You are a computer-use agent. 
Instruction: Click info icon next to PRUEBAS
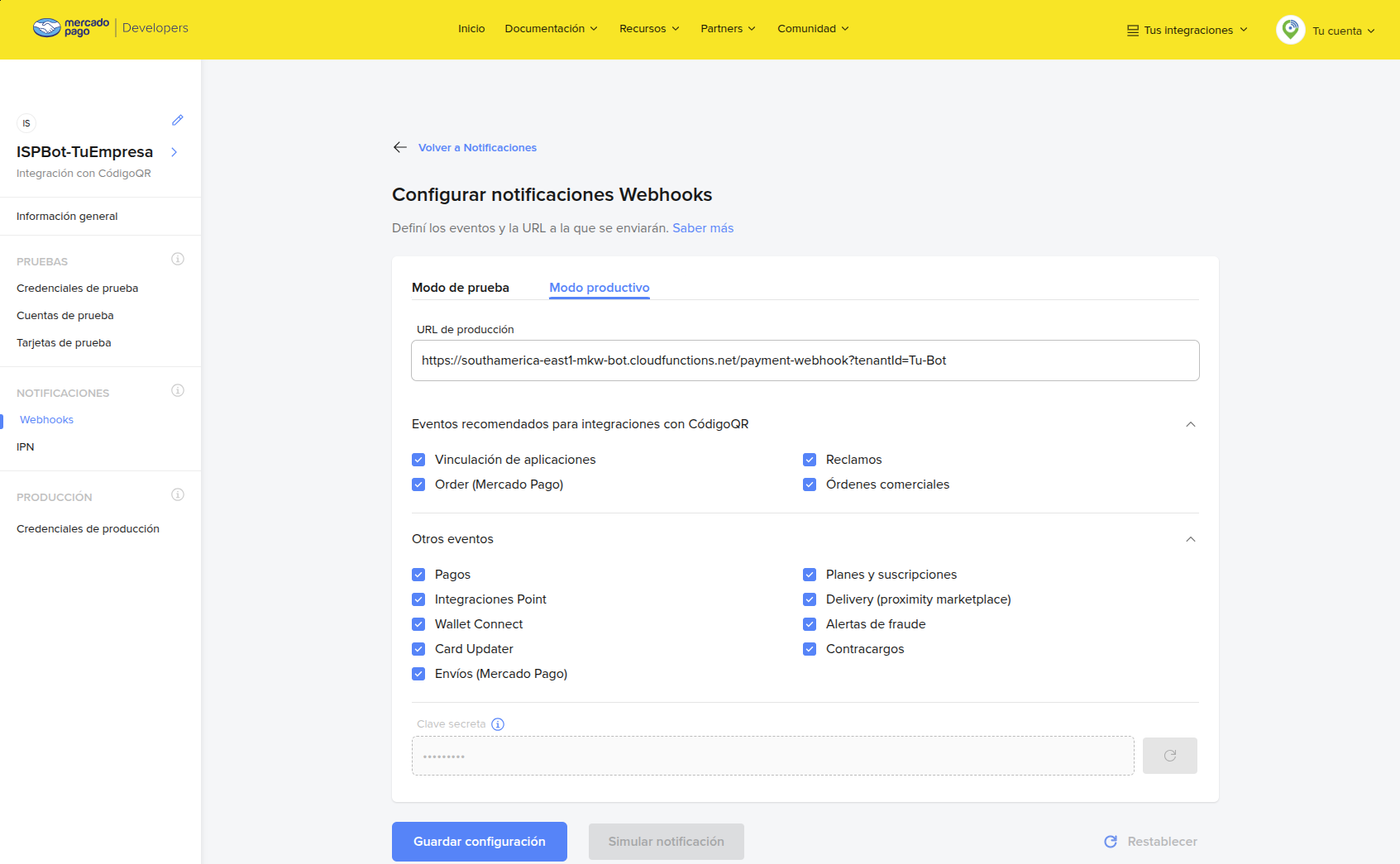[x=177, y=260]
